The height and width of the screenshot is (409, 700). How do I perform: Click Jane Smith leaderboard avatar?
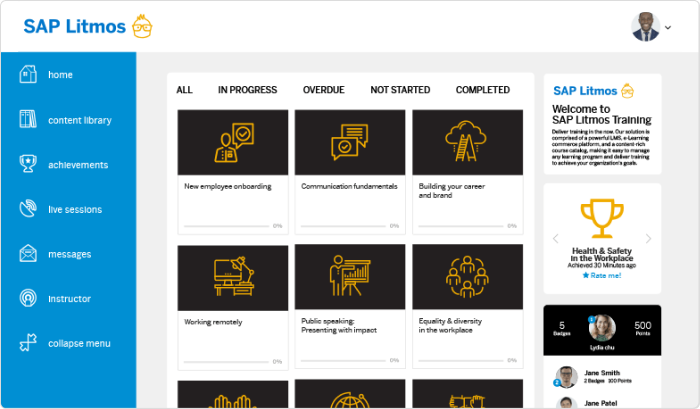pos(566,377)
